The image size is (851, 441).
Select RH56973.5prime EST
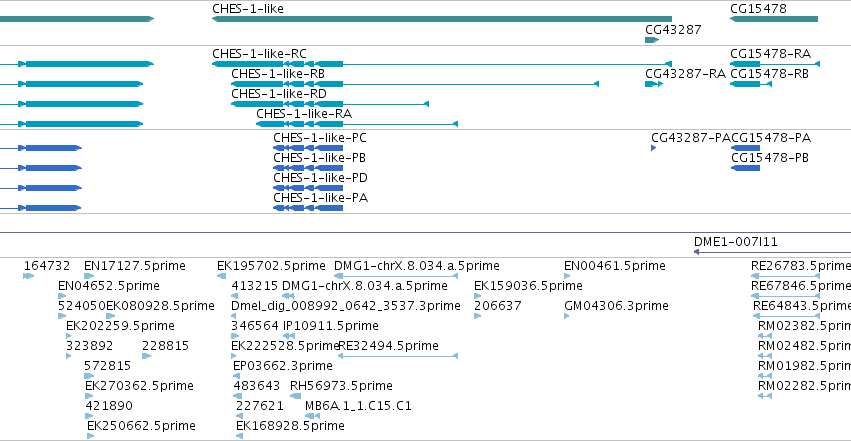pos(295,397)
